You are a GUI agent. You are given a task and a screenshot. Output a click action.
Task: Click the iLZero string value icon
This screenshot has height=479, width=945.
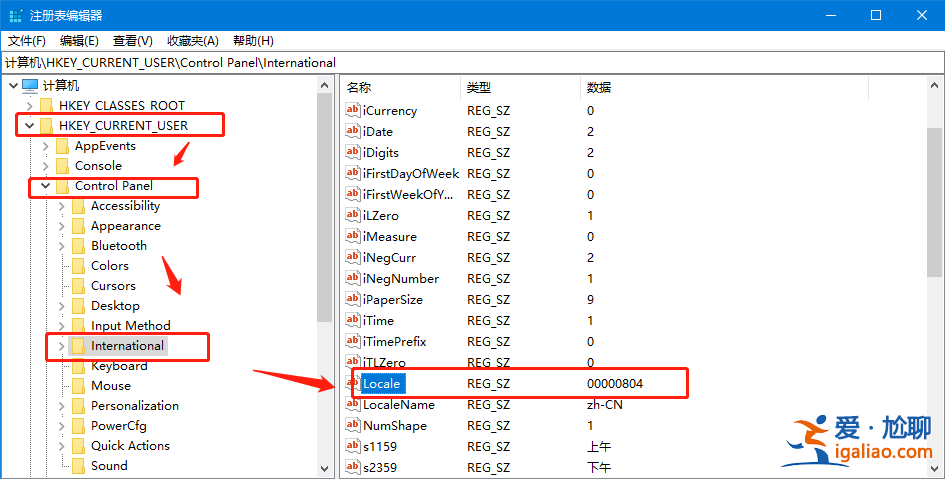(x=353, y=215)
